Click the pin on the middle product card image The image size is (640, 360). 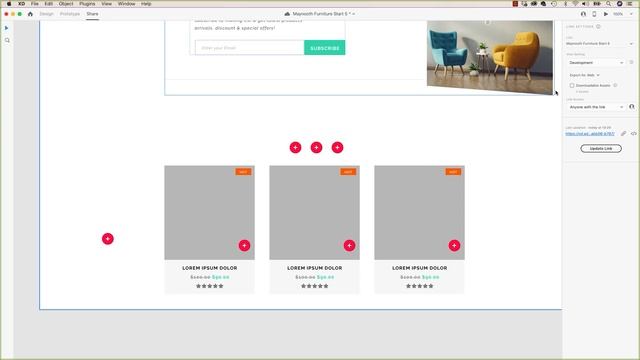[349, 246]
